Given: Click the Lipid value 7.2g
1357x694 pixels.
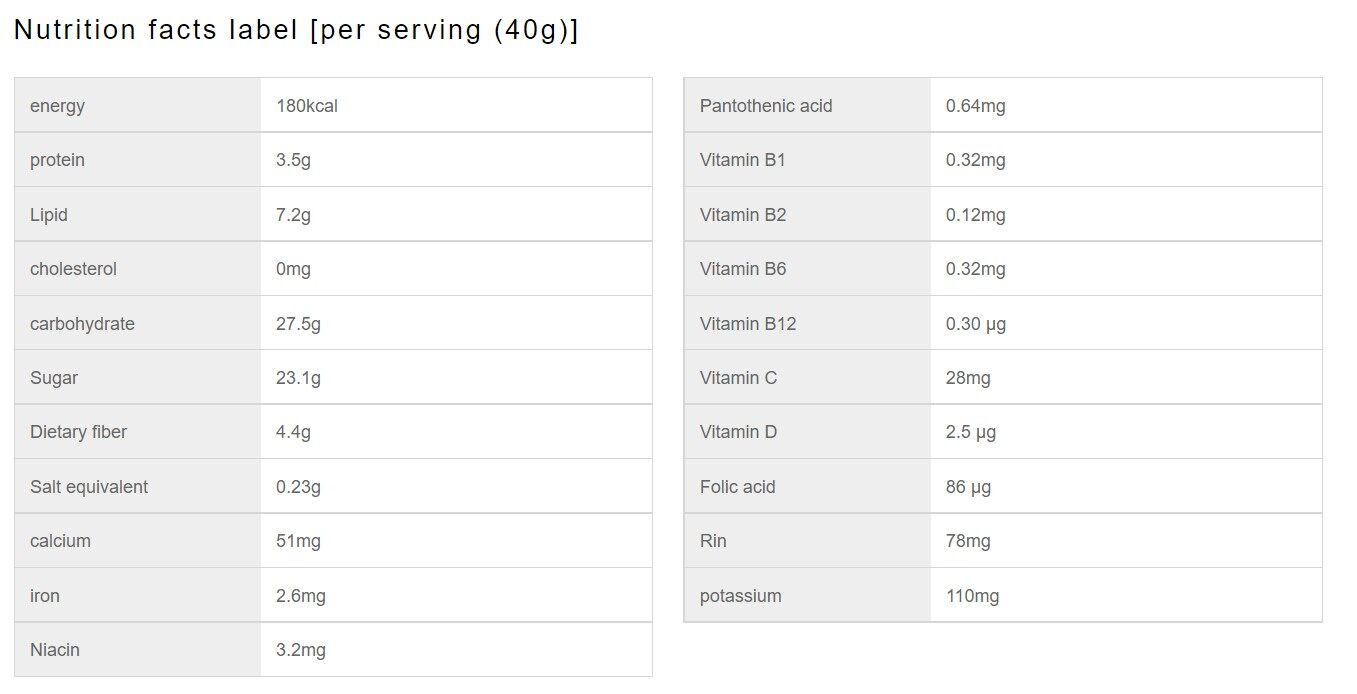Looking at the screenshot, I should 293,215.
